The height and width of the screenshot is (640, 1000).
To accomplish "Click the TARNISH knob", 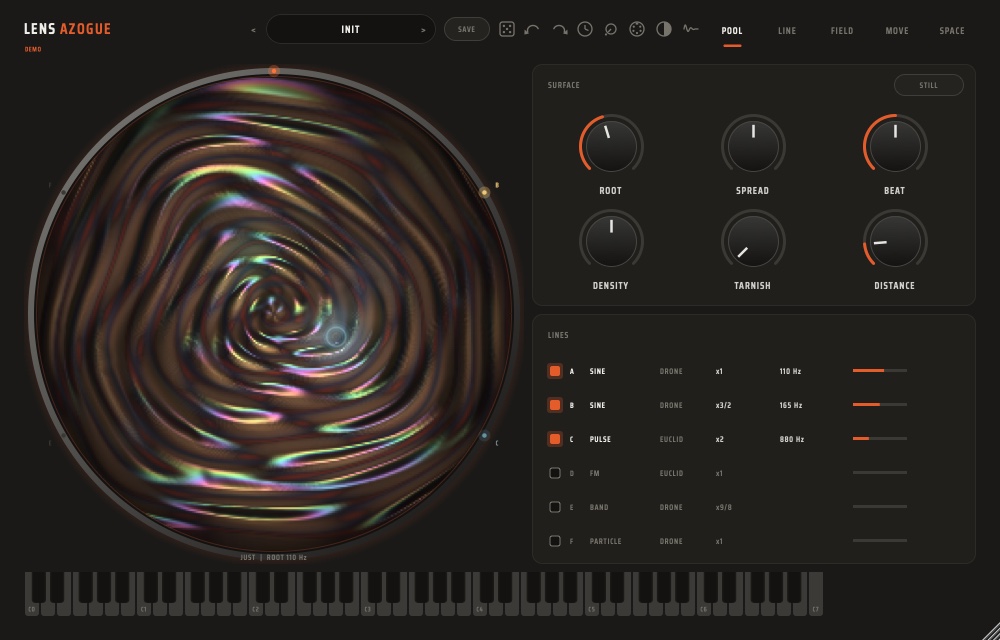I will tap(753, 242).
